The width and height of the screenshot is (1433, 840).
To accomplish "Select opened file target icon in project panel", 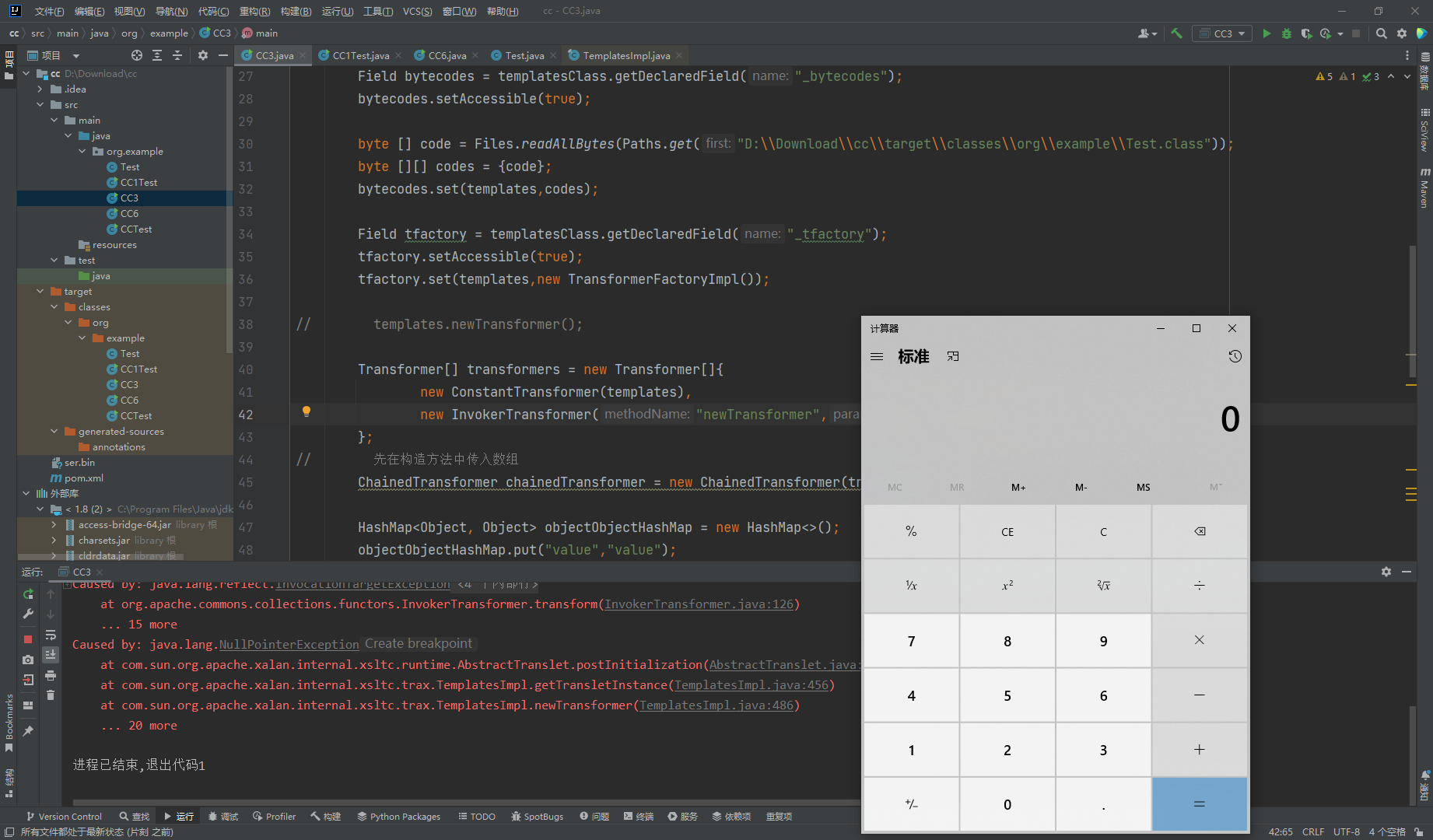I will (x=137, y=55).
